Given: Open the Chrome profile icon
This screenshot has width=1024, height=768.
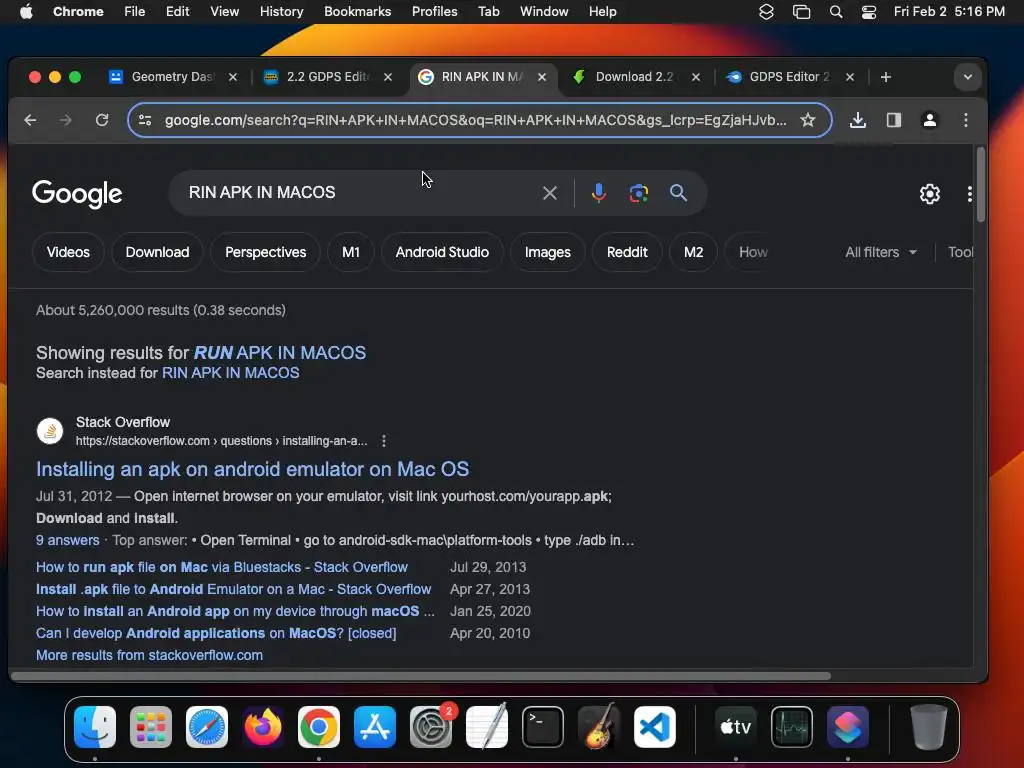Looking at the screenshot, I should coord(929,120).
